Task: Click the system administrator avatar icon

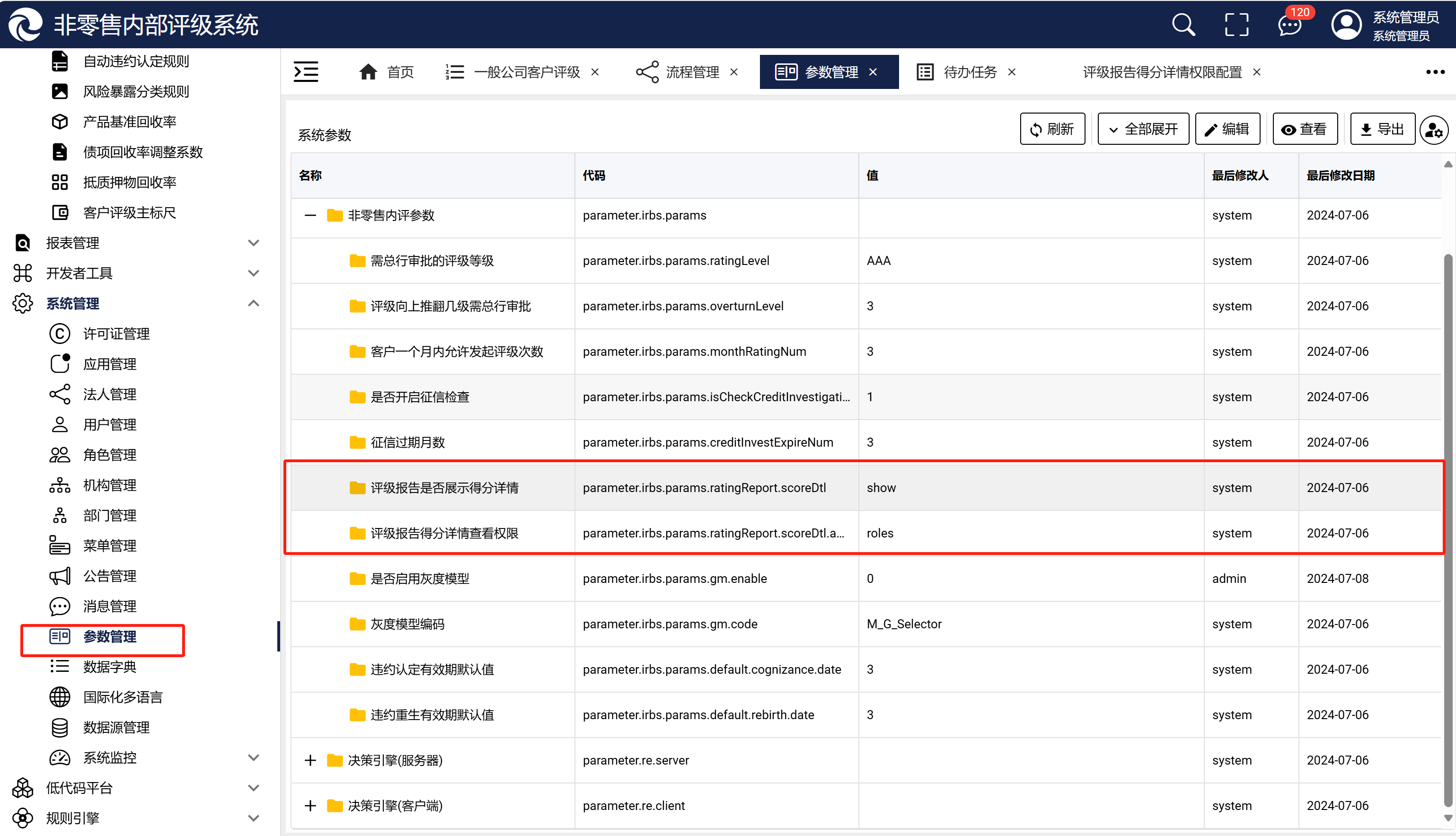Action: pos(1346,25)
